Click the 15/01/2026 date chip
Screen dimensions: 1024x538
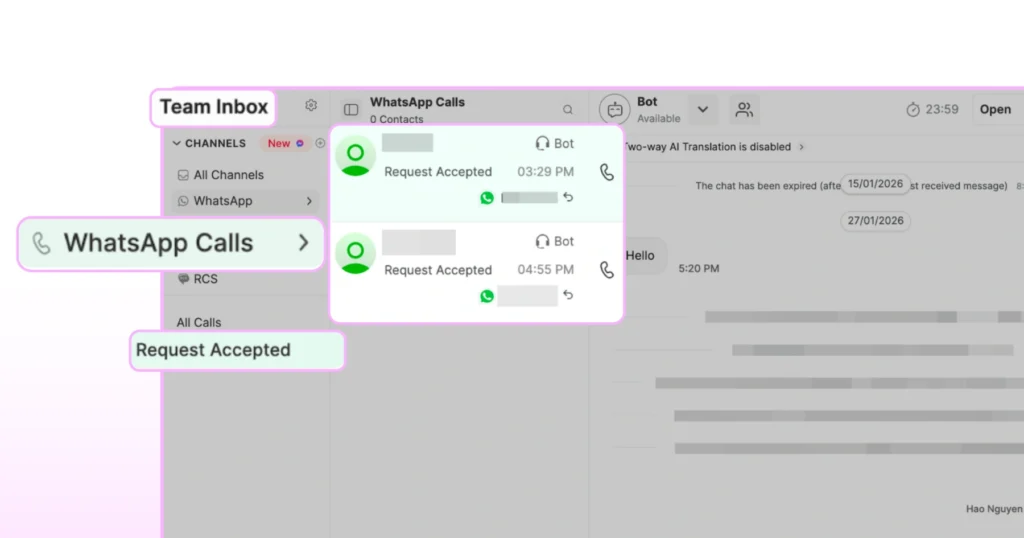(x=875, y=184)
